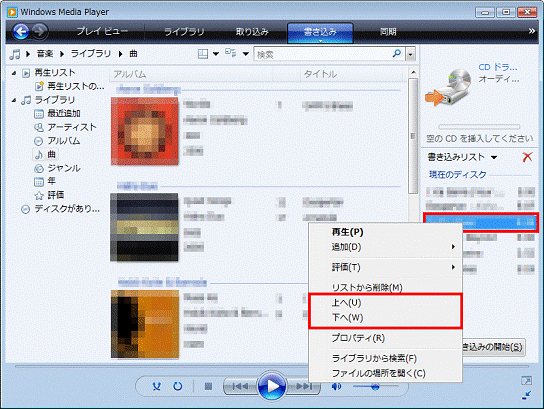
Task: Collapse the ライブラリ tree node
Action: (x=14, y=100)
